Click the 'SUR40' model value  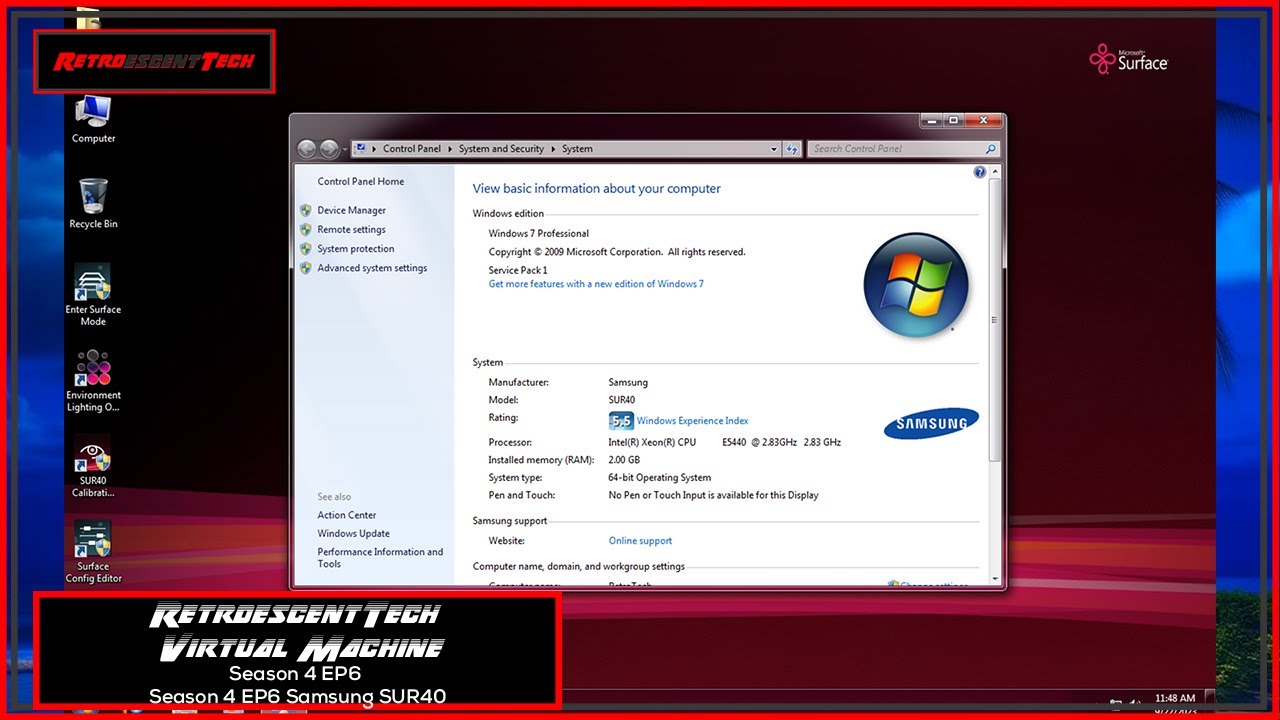[x=621, y=400]
